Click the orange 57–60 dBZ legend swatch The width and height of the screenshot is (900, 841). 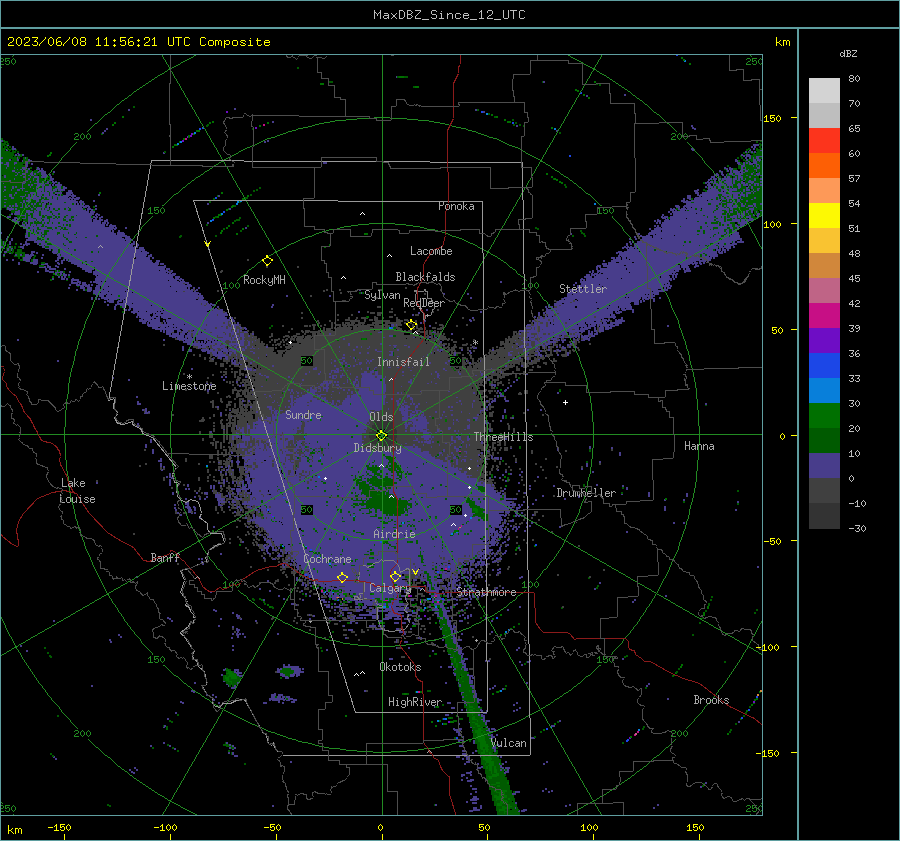824,166
